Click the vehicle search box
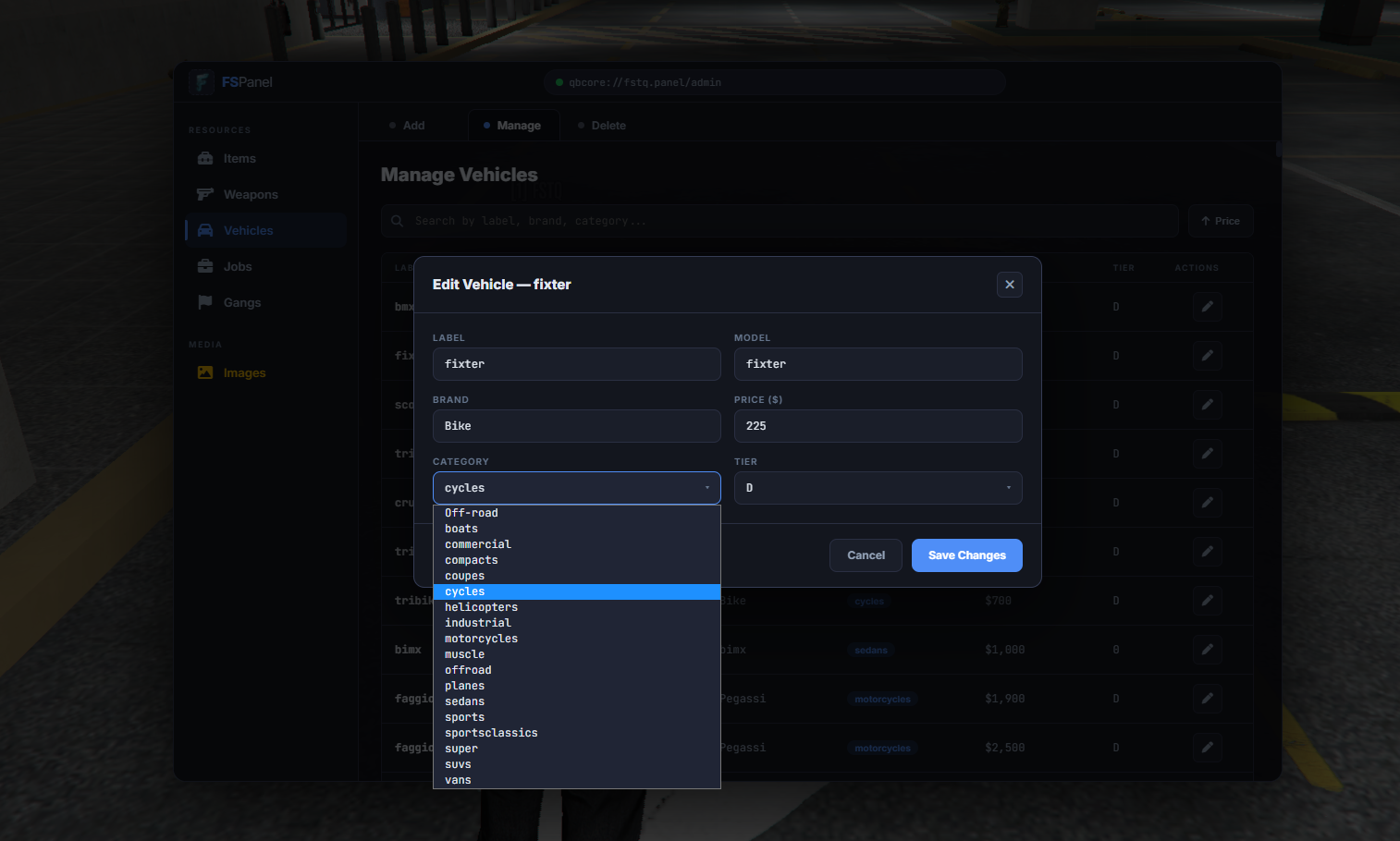The image size is (1400, 841). (780, 221)
